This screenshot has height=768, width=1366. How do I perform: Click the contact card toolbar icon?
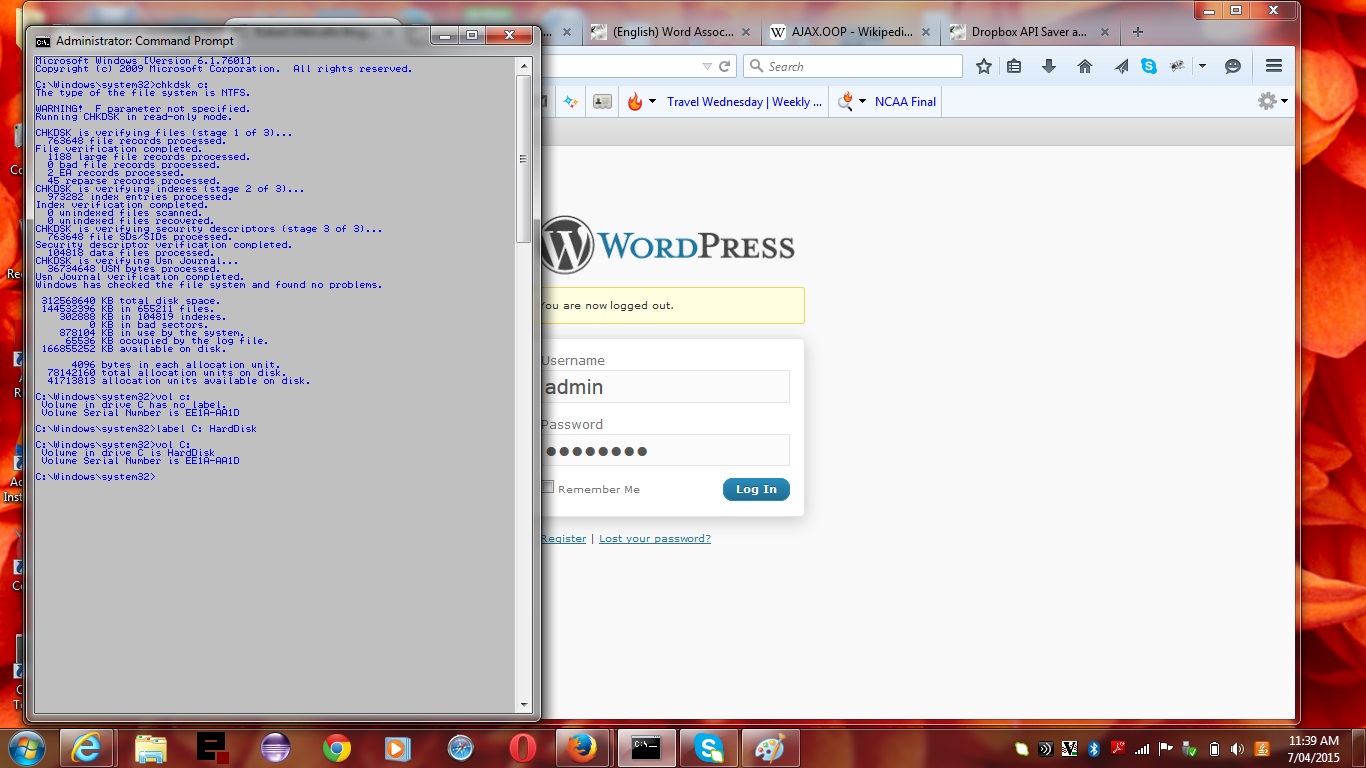602,101
